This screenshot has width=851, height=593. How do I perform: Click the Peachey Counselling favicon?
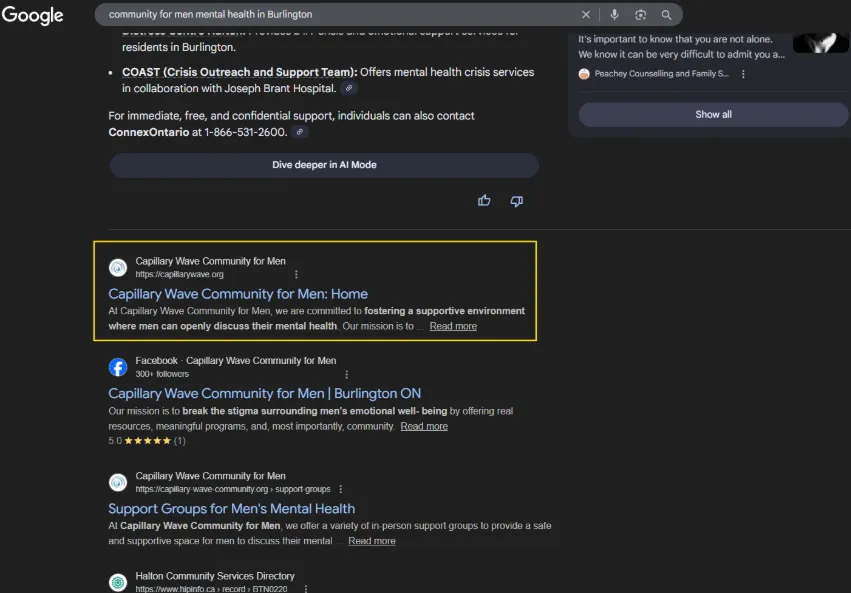tap(584, 74)
